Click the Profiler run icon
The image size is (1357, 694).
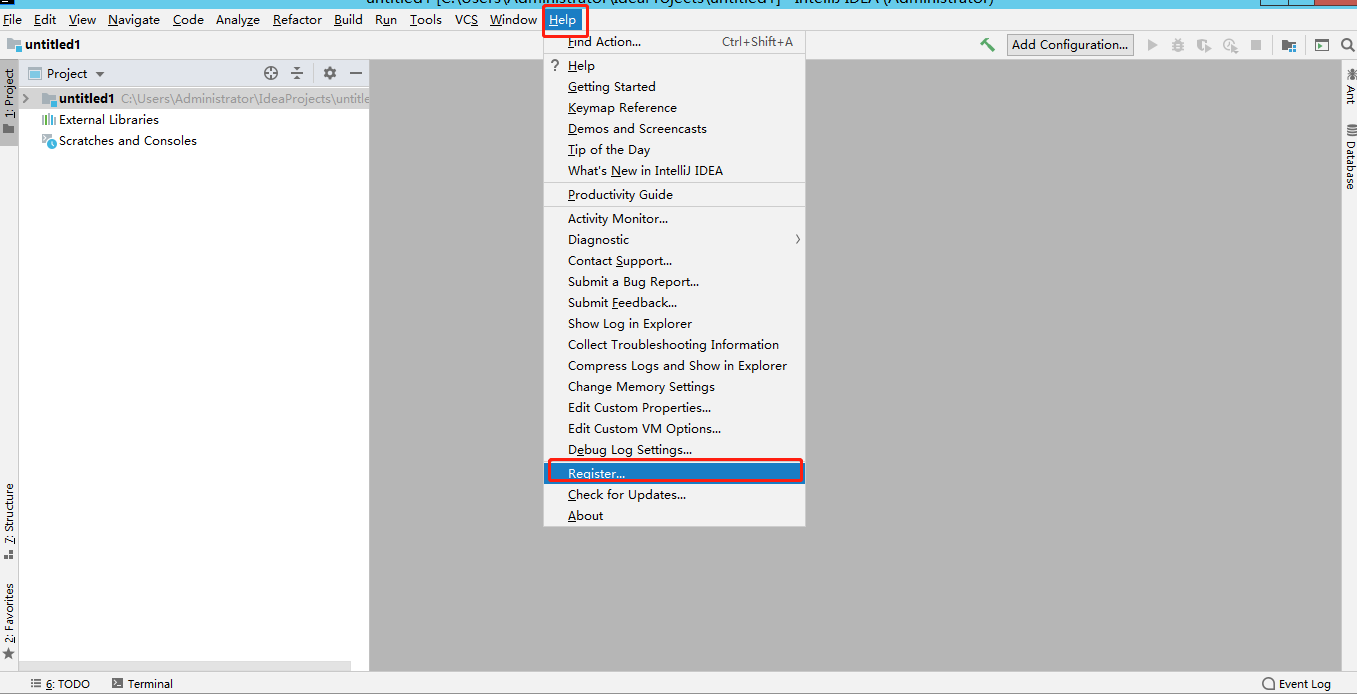point(1230,45)
